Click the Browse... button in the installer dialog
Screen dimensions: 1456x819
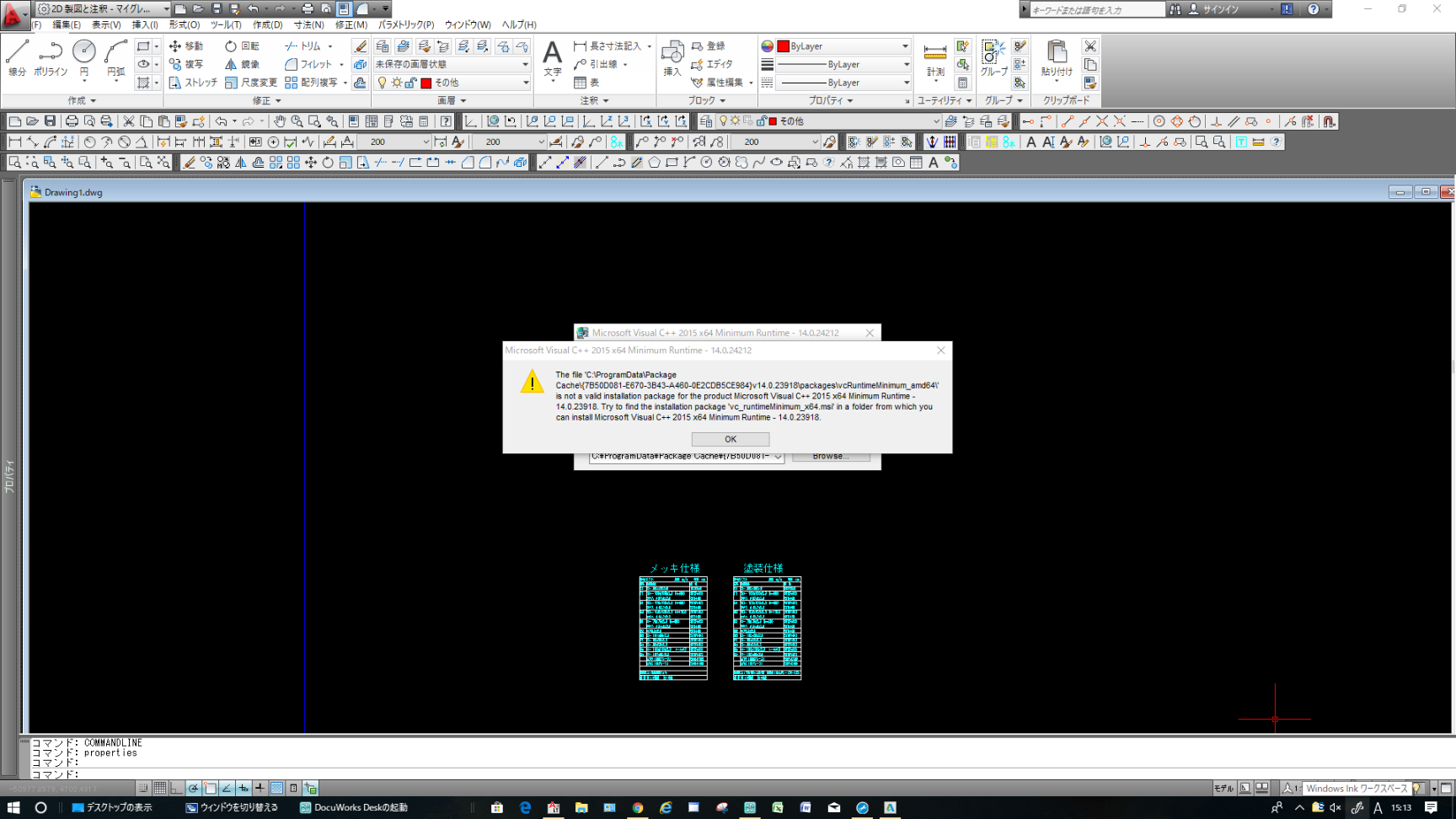click(831, 457)
